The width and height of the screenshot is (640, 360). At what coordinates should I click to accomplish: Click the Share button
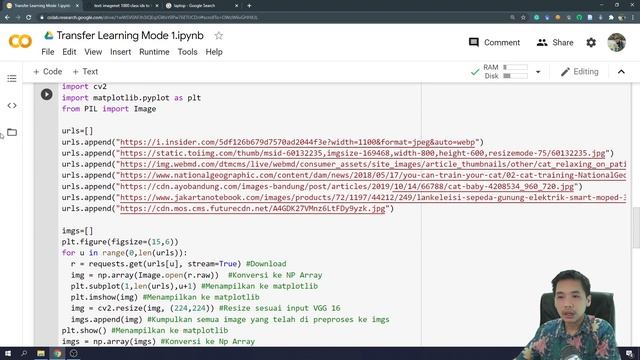pyautogui.click(x=555, y=42)
